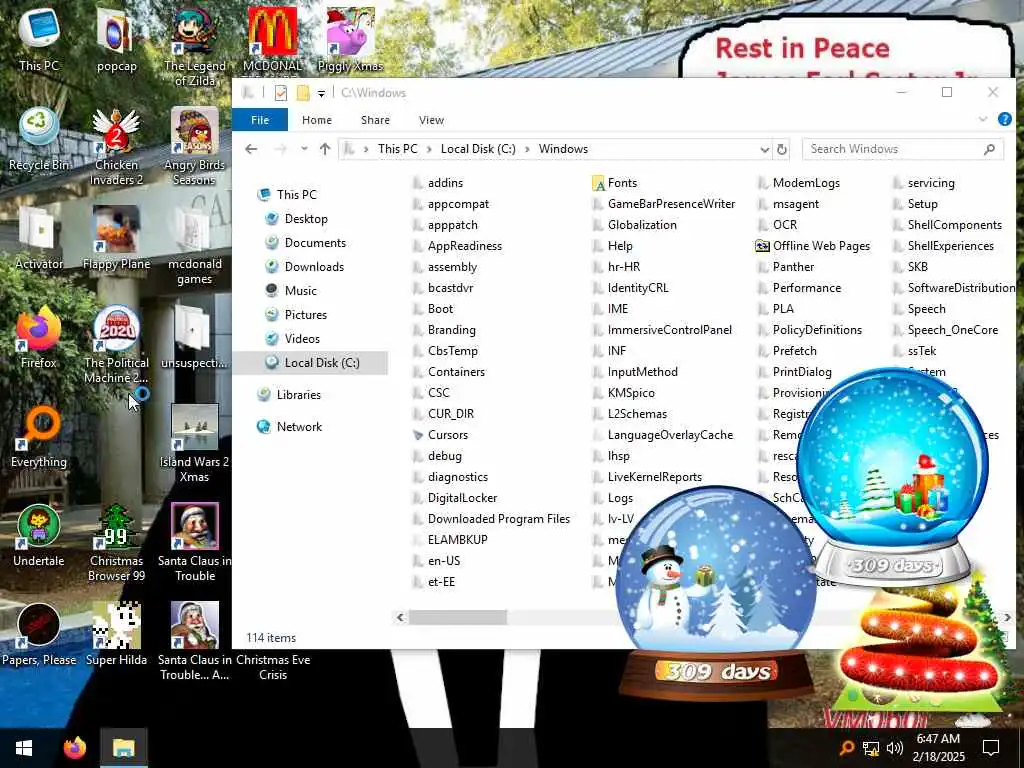Select Pictures in the navigation pane
The width and height of the screenshot is (1024, 768).
305,315
